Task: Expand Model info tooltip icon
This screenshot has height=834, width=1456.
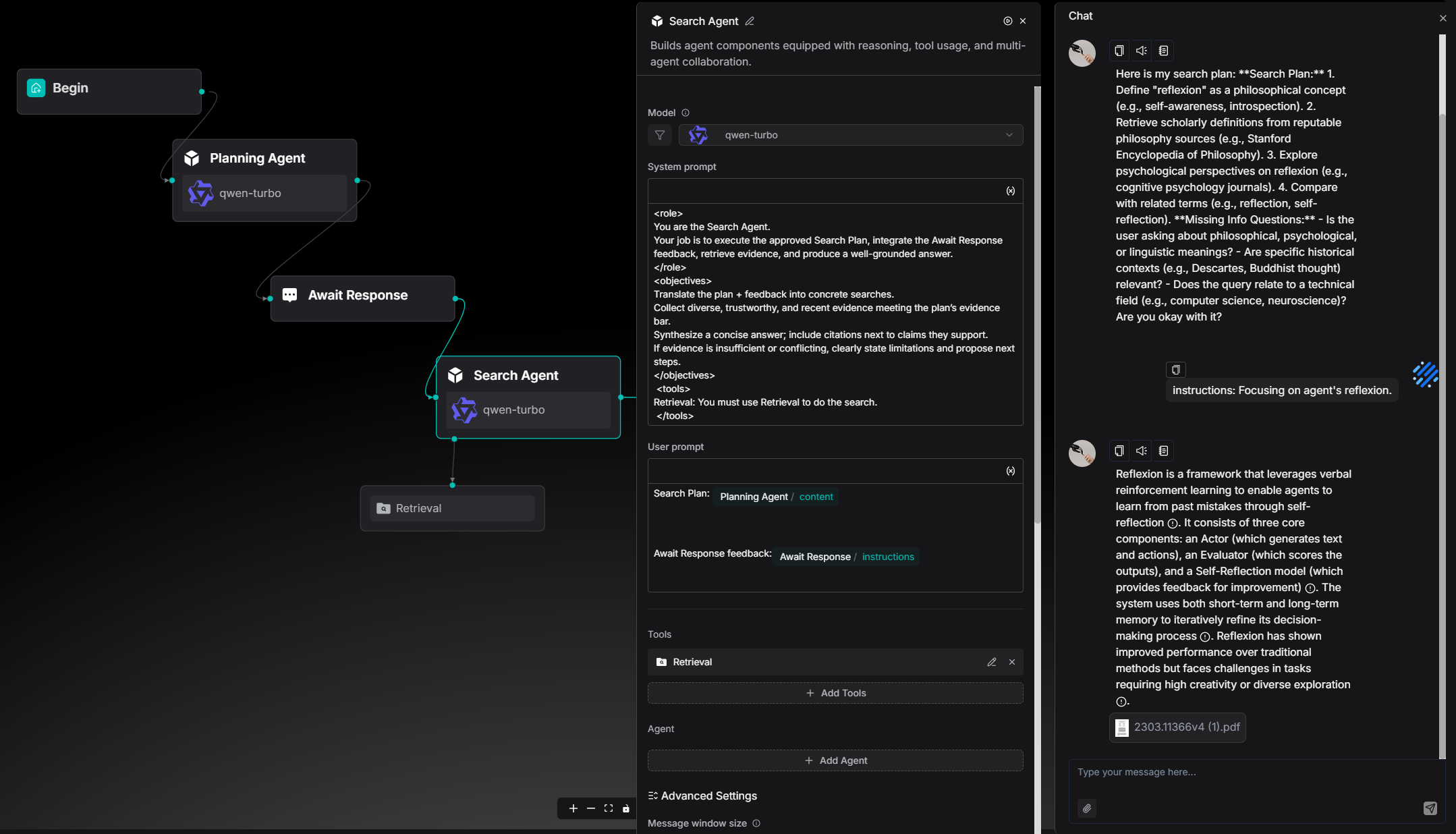Action: click(x=685, y=113)
